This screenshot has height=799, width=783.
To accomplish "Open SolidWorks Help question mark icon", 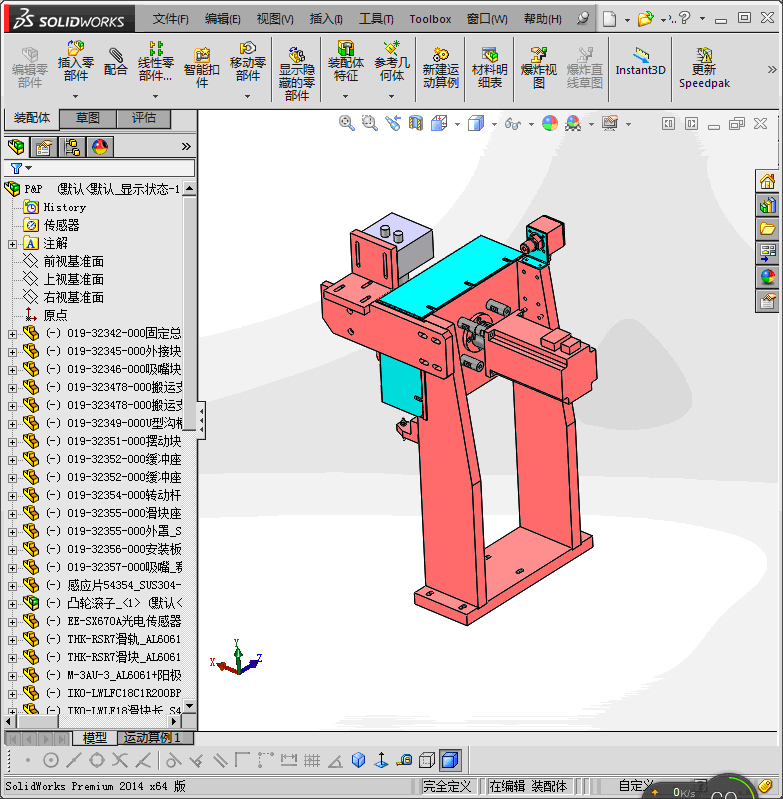I will 684,18.
